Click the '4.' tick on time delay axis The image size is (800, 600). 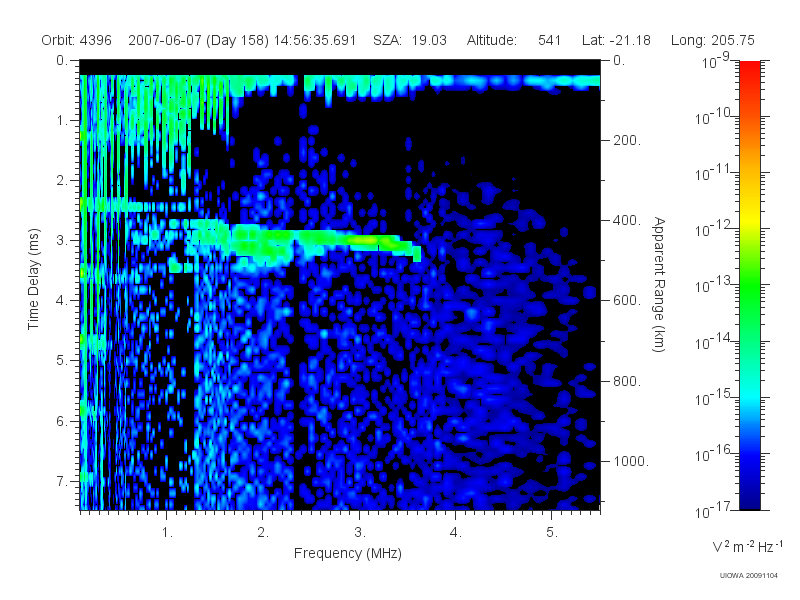pyautogui.click(x=62, y=301)
